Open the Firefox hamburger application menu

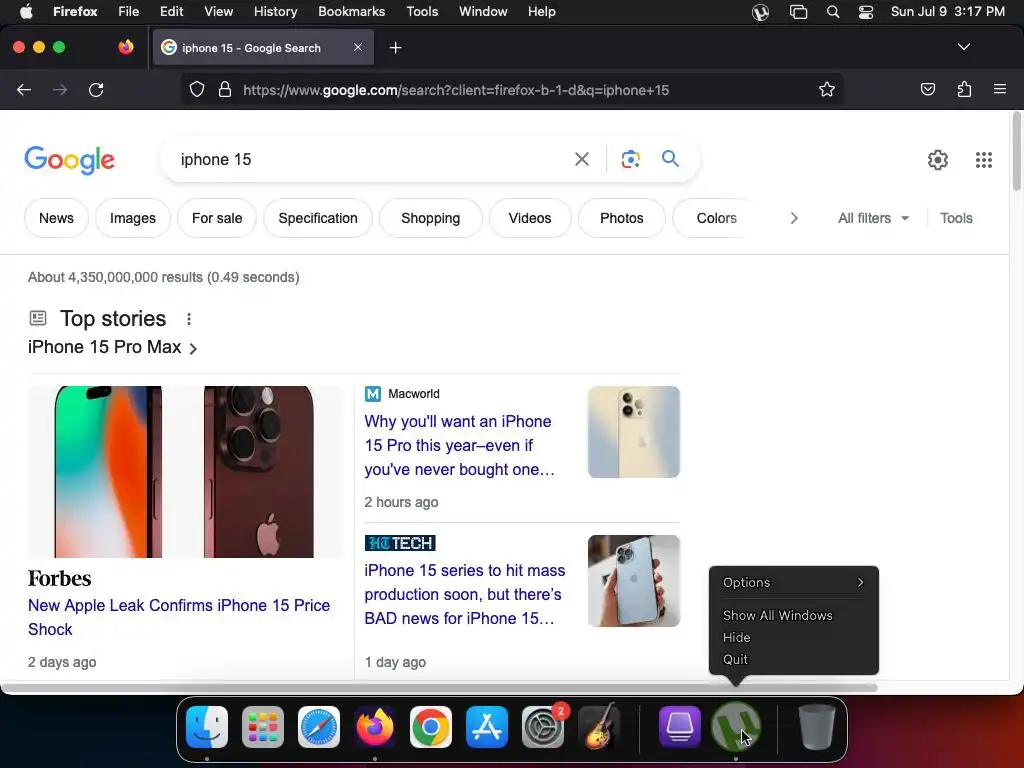pos(1000,89)
